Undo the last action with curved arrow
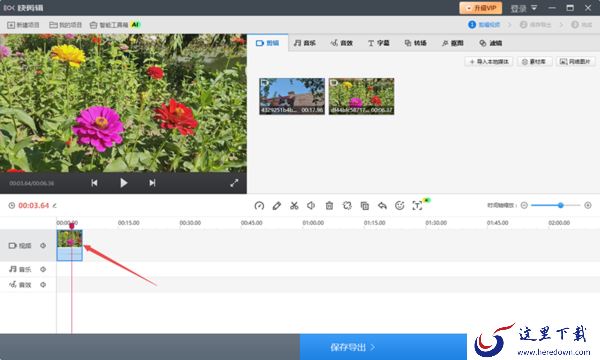Screen dimensions: 600x360 point(382,206)
